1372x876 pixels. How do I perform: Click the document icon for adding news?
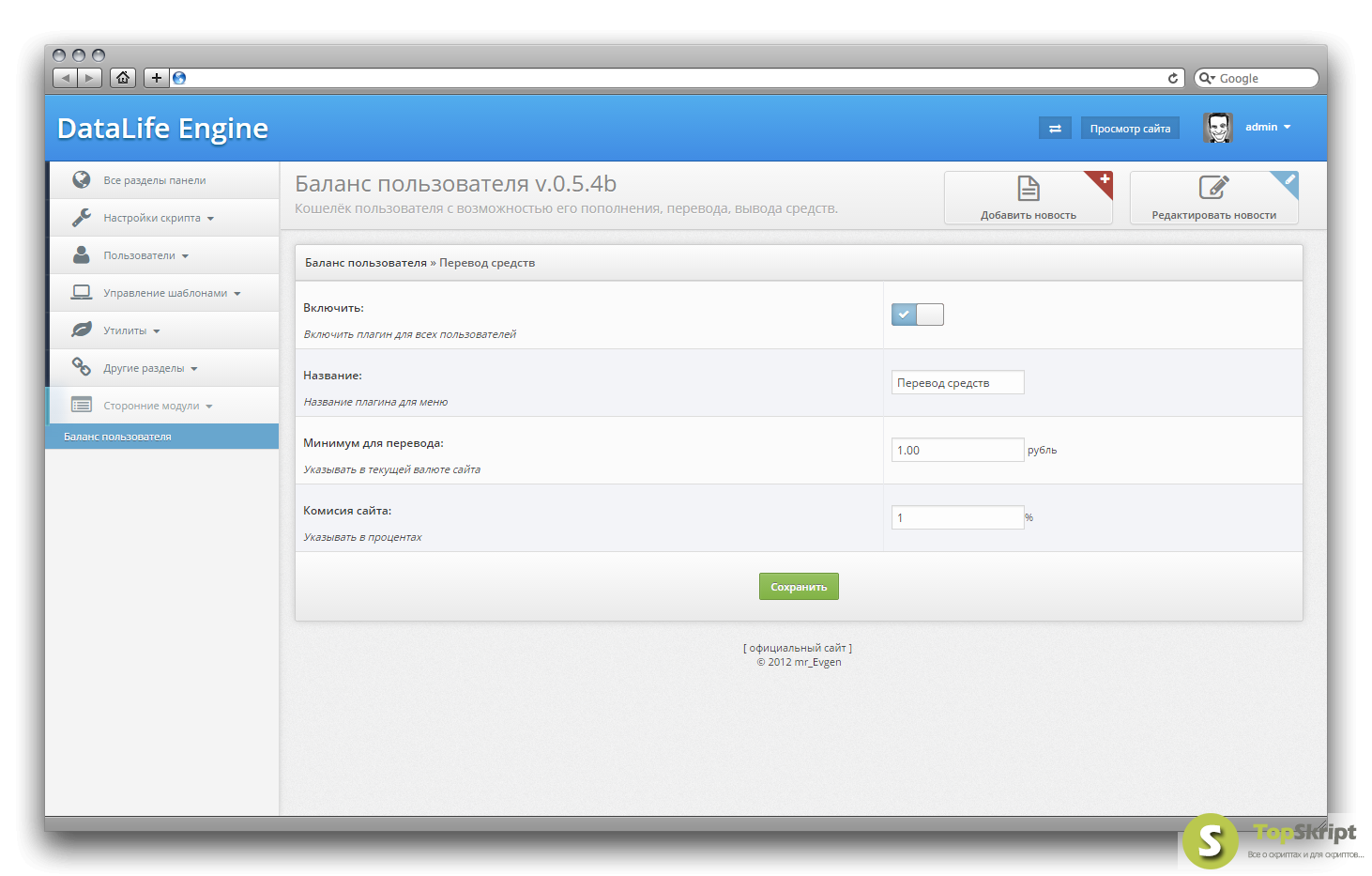click(x=1029, y=189)
